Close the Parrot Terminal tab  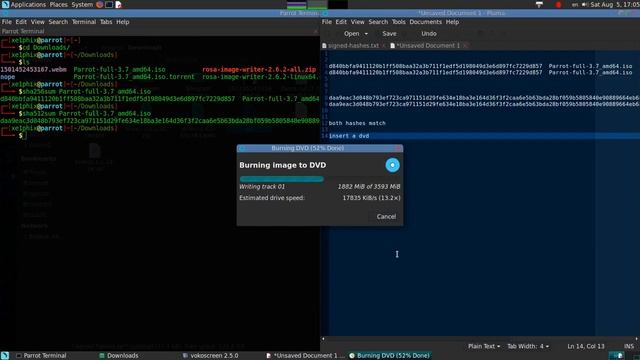[316, 31]
